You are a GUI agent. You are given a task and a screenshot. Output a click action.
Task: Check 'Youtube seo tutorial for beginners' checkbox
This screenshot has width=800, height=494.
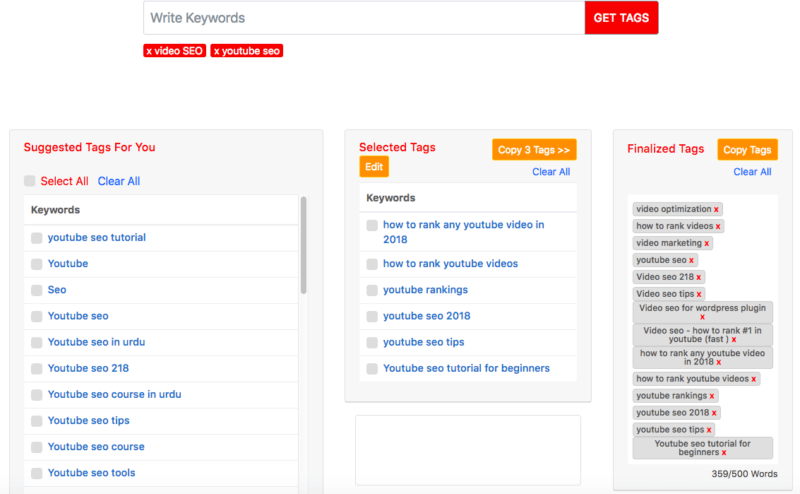click(372, 368)
